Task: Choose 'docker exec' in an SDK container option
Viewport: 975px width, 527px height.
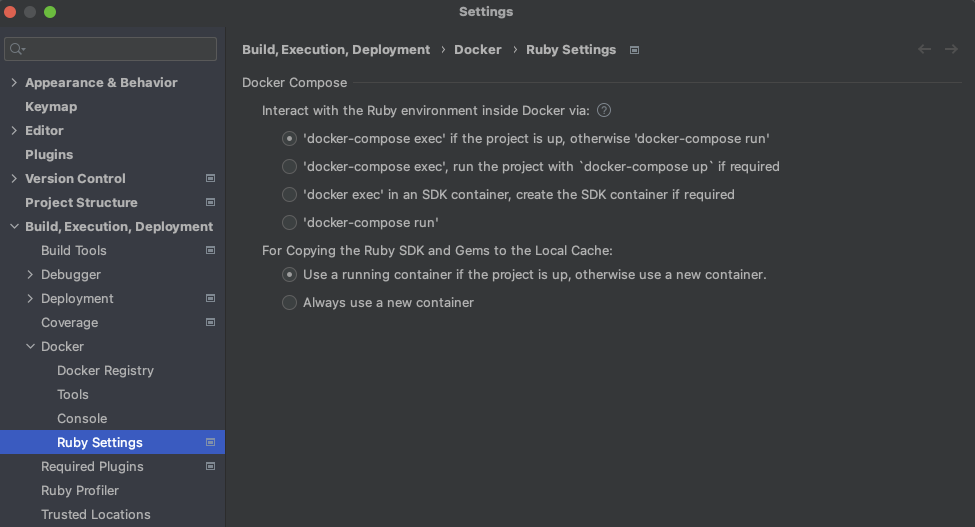Action: point(290,195)
